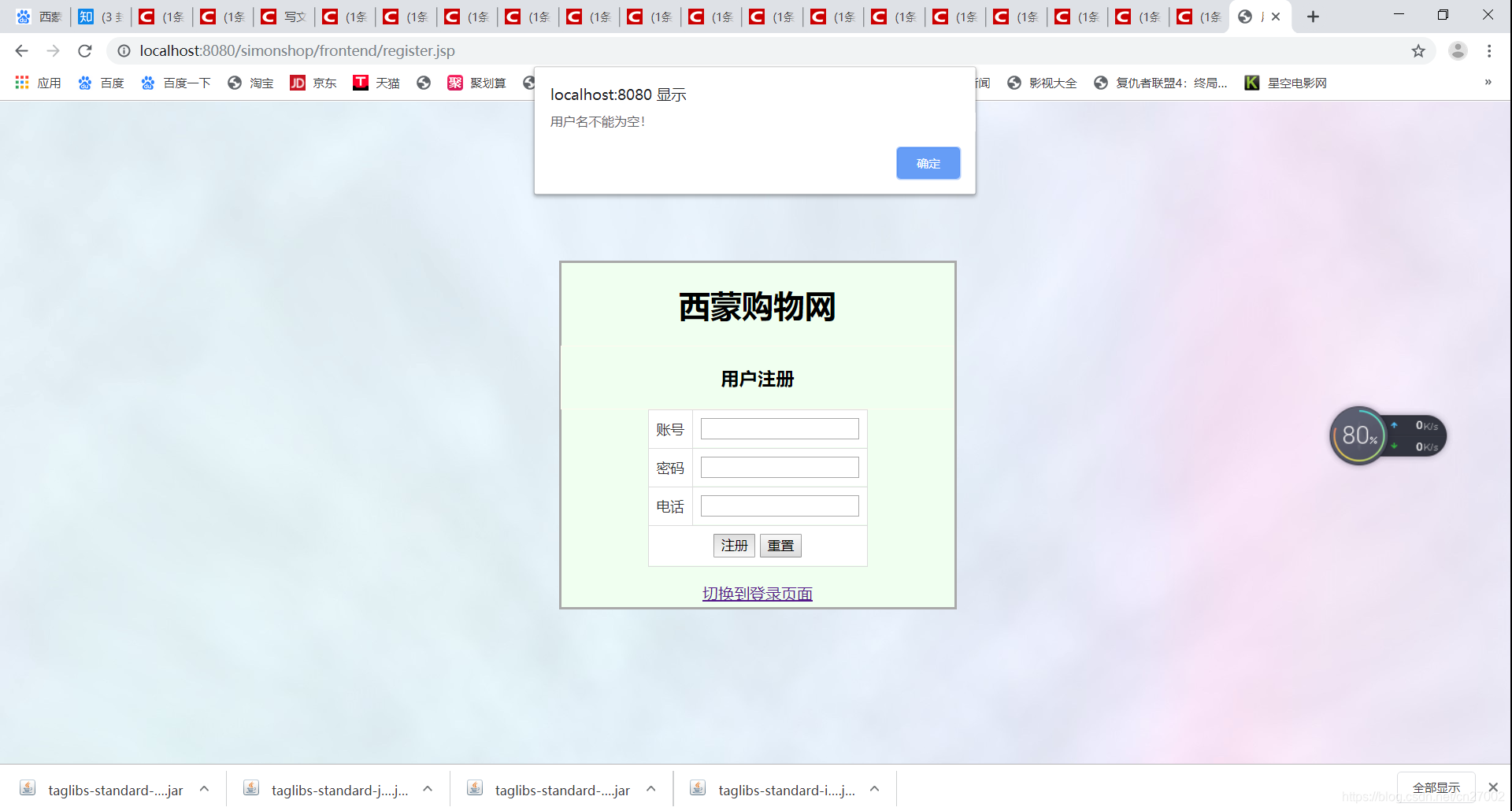Close the active tab

click(x=1276, y=17)
